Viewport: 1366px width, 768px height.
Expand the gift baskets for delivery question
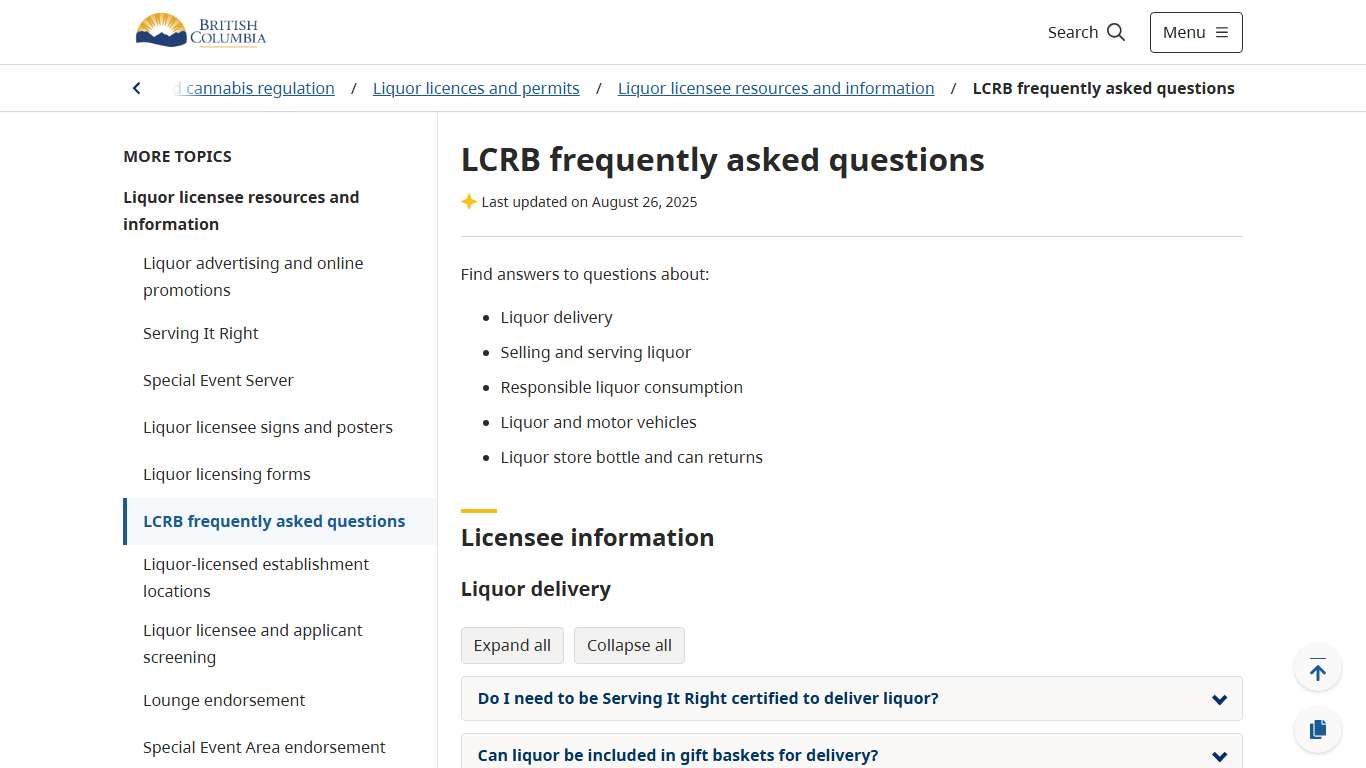click(x=851, y=755)
